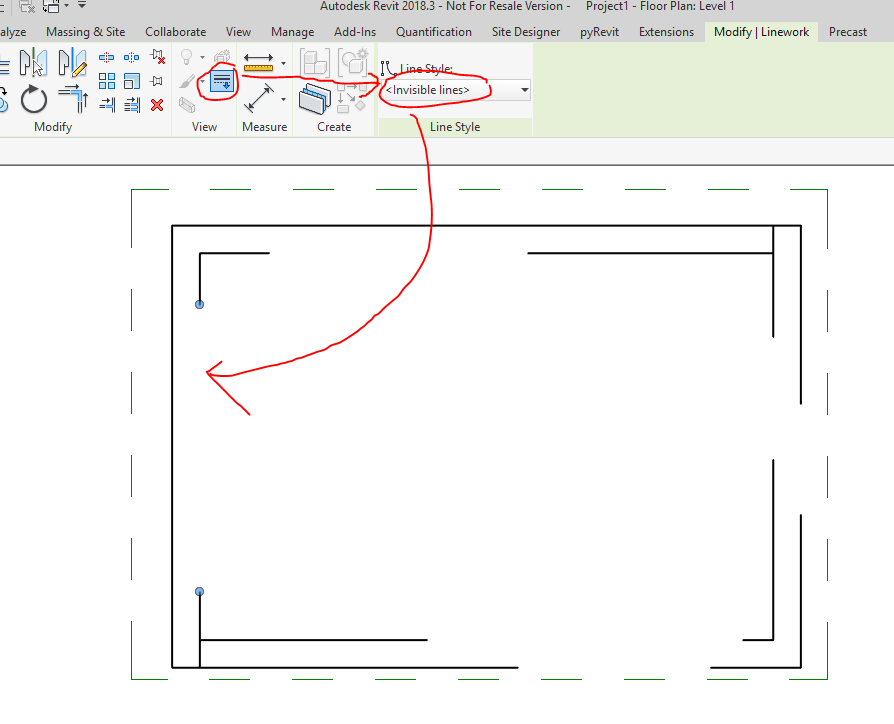Open the Quick Access Toolbar dropdown
This screenshot has height=724, width=894.
click(80, 6)
